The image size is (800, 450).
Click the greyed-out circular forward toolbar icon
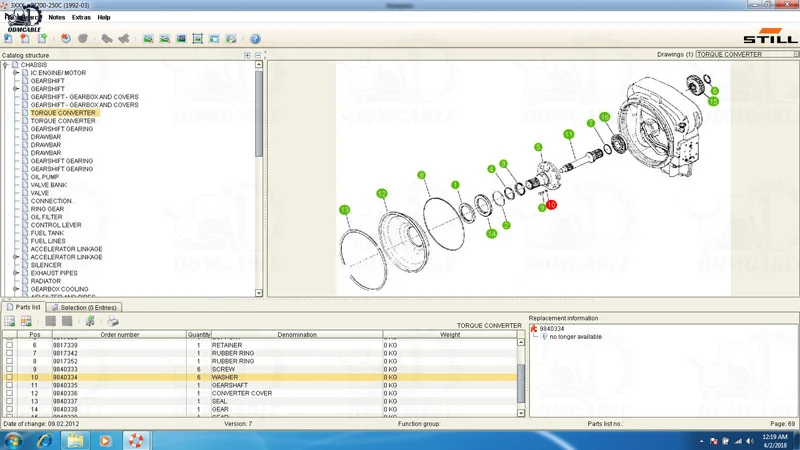point(83,38)
